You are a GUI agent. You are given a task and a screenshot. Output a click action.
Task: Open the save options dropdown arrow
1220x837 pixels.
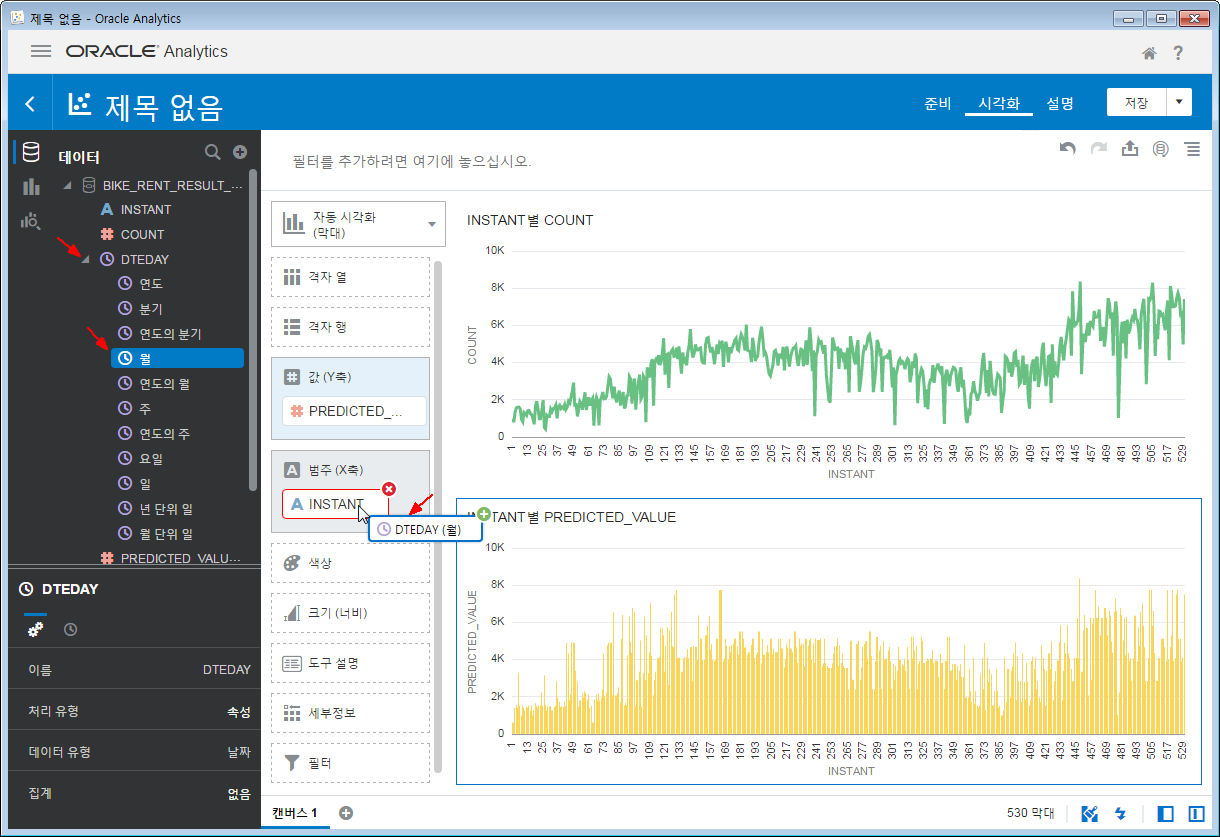point(1180,102)
